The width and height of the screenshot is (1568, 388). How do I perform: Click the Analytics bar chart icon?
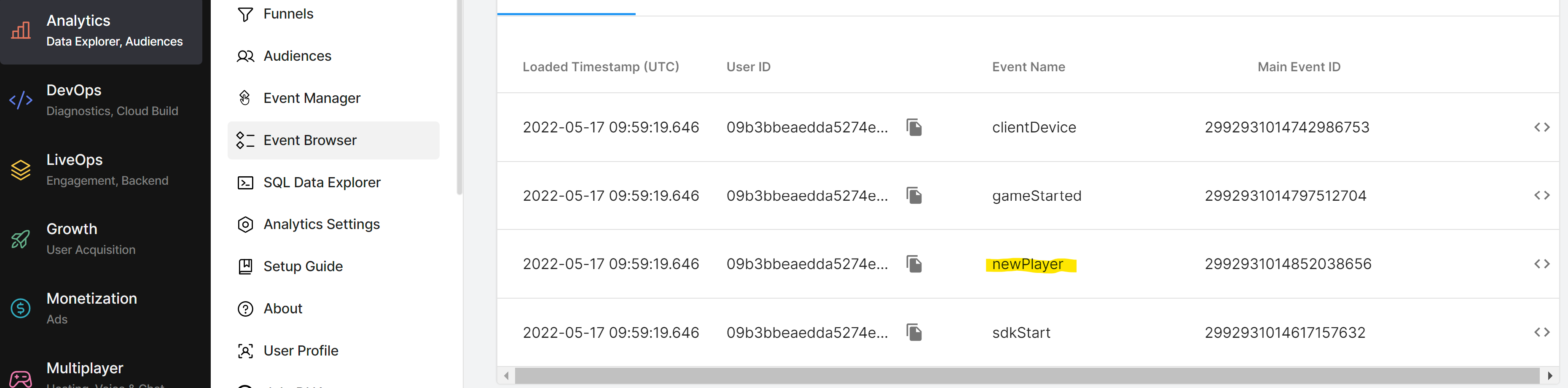click(21, 30)
